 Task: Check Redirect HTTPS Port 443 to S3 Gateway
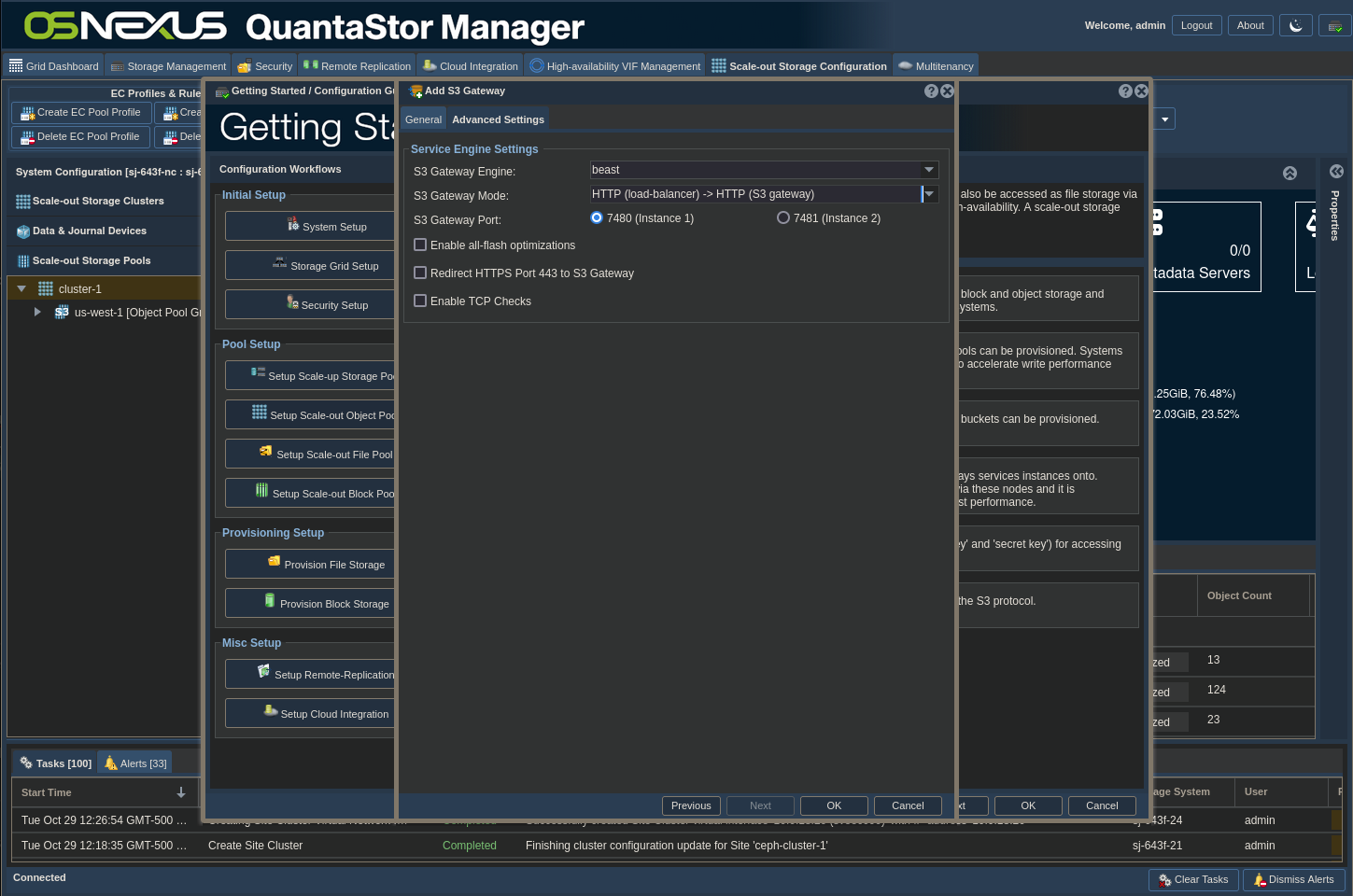point(420,273)
